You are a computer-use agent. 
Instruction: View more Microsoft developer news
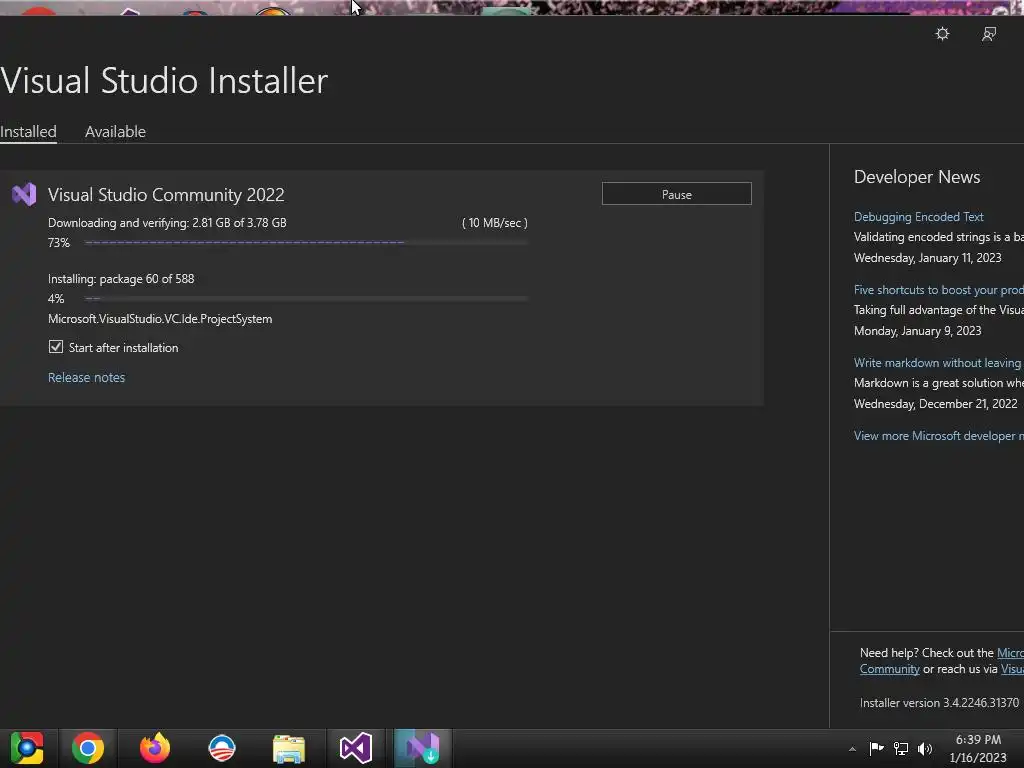[x=938, y=436]
